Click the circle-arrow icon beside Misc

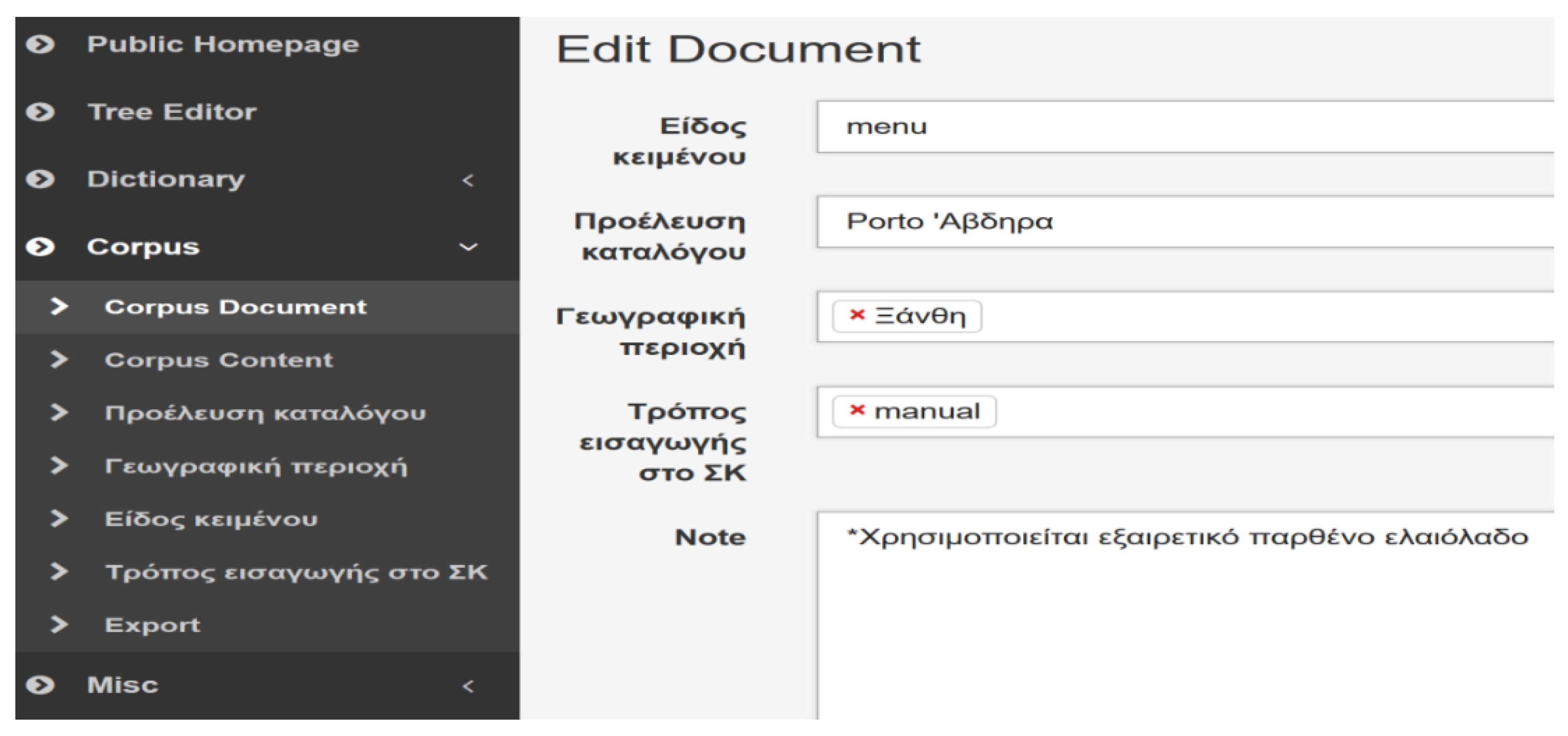point(40,685)
